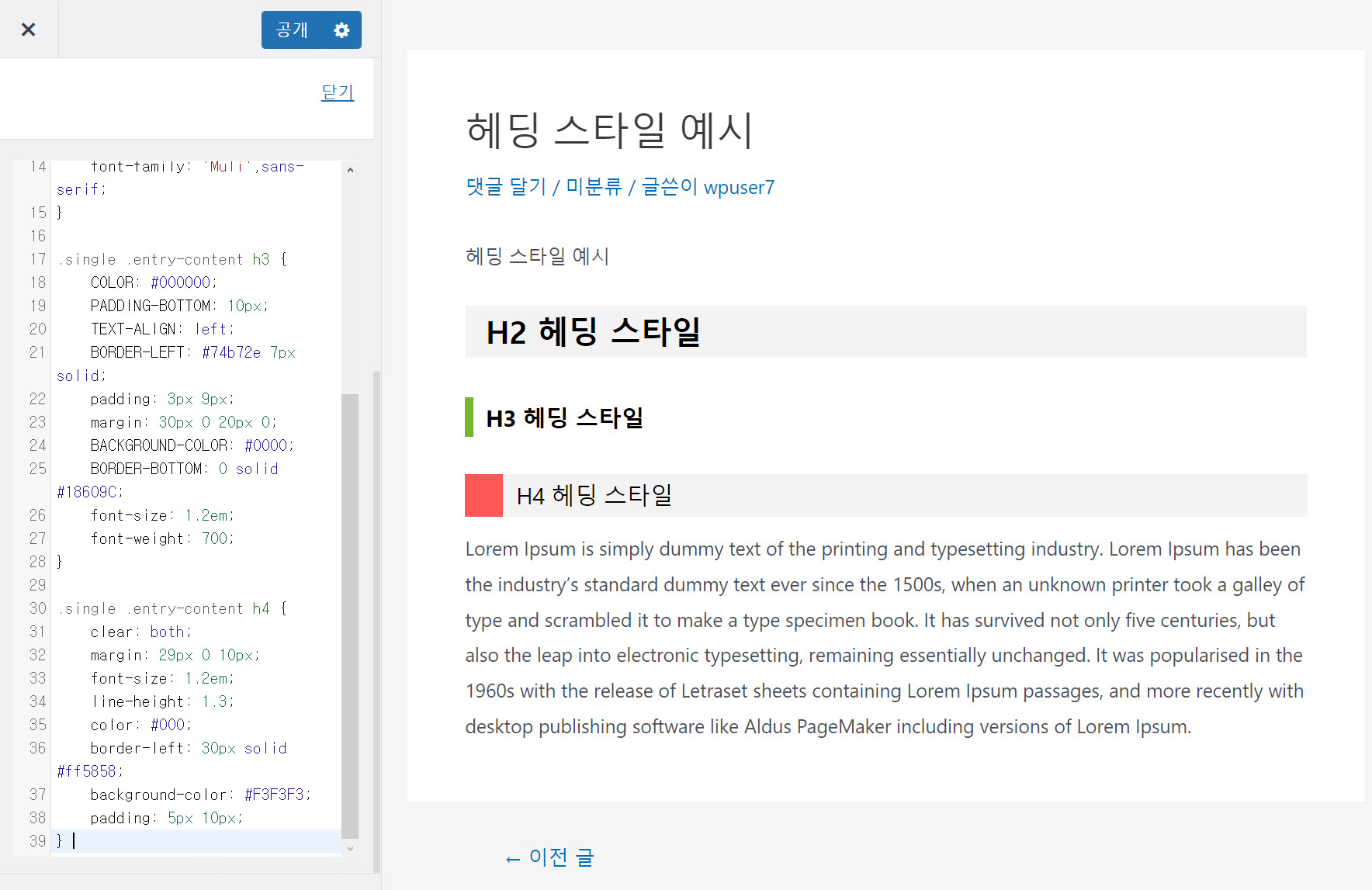Image resolution: width=1372 pixels, height=890 pixels.
Task: Open the 미분류 category link
Action: click(x=594, y=187)
